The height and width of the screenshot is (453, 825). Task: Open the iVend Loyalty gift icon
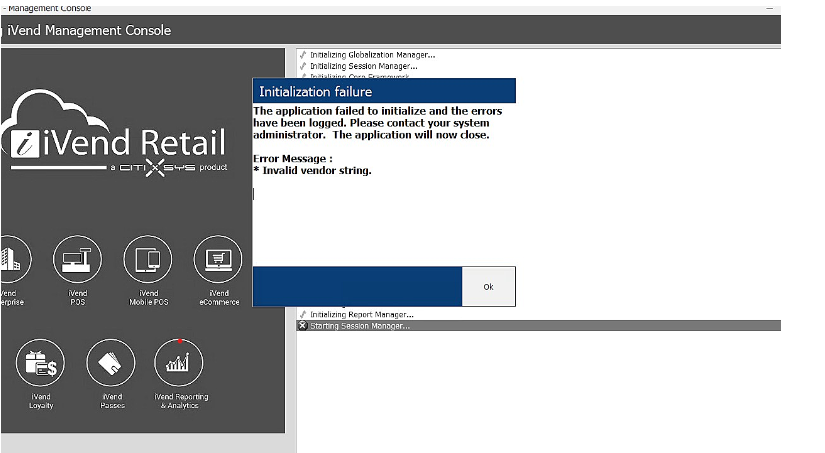[41, 363]
